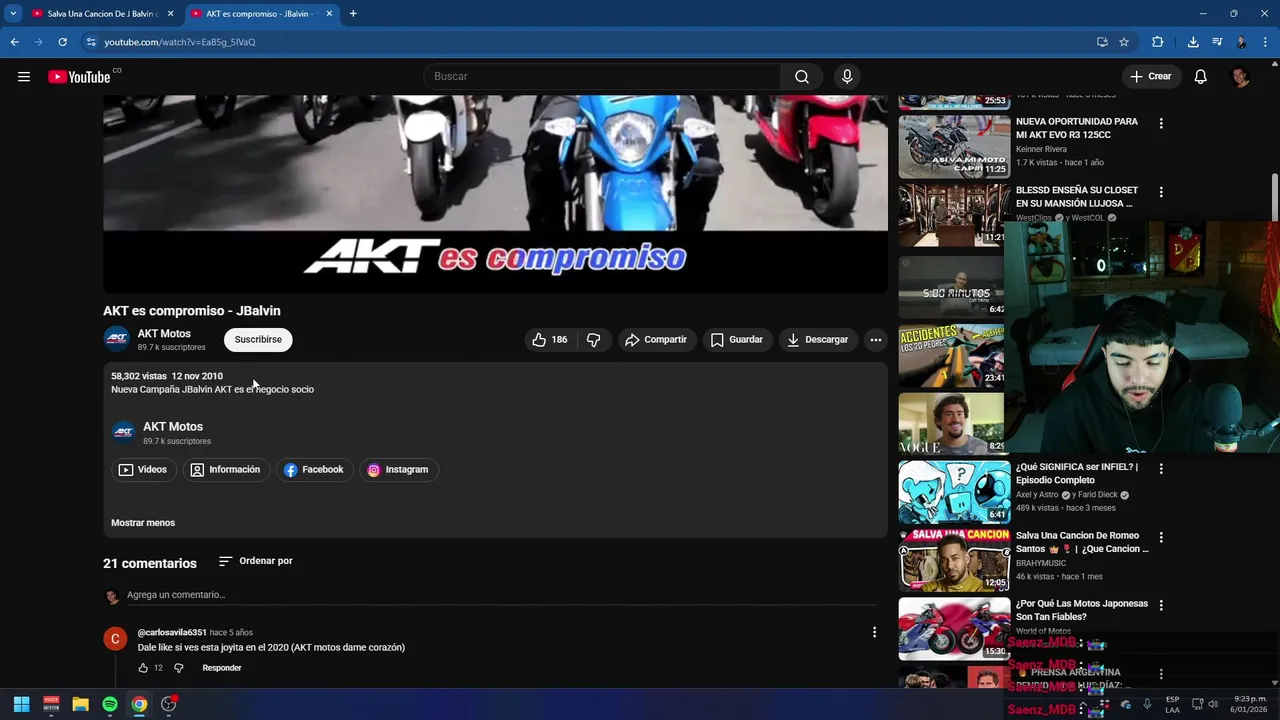Start voice search with the microphone icon
The width and height of the screenshot is (1280, 720).
pos(847,76)
